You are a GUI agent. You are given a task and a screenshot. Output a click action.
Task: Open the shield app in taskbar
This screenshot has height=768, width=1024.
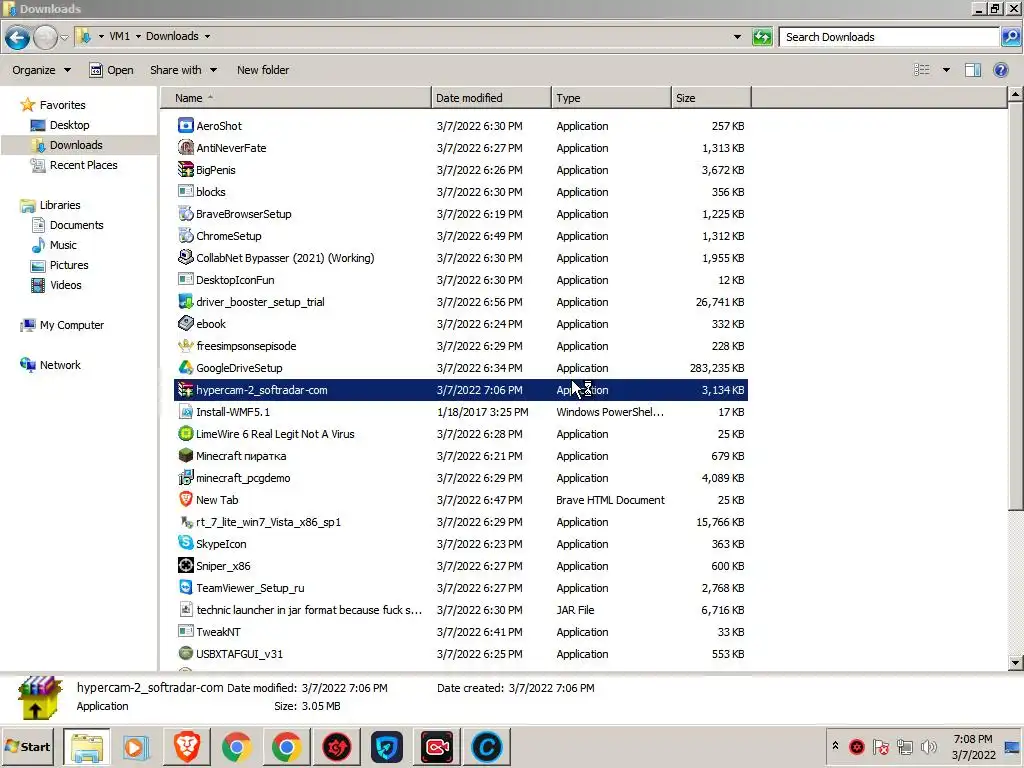pyautogui.click(x=387, y=746)
